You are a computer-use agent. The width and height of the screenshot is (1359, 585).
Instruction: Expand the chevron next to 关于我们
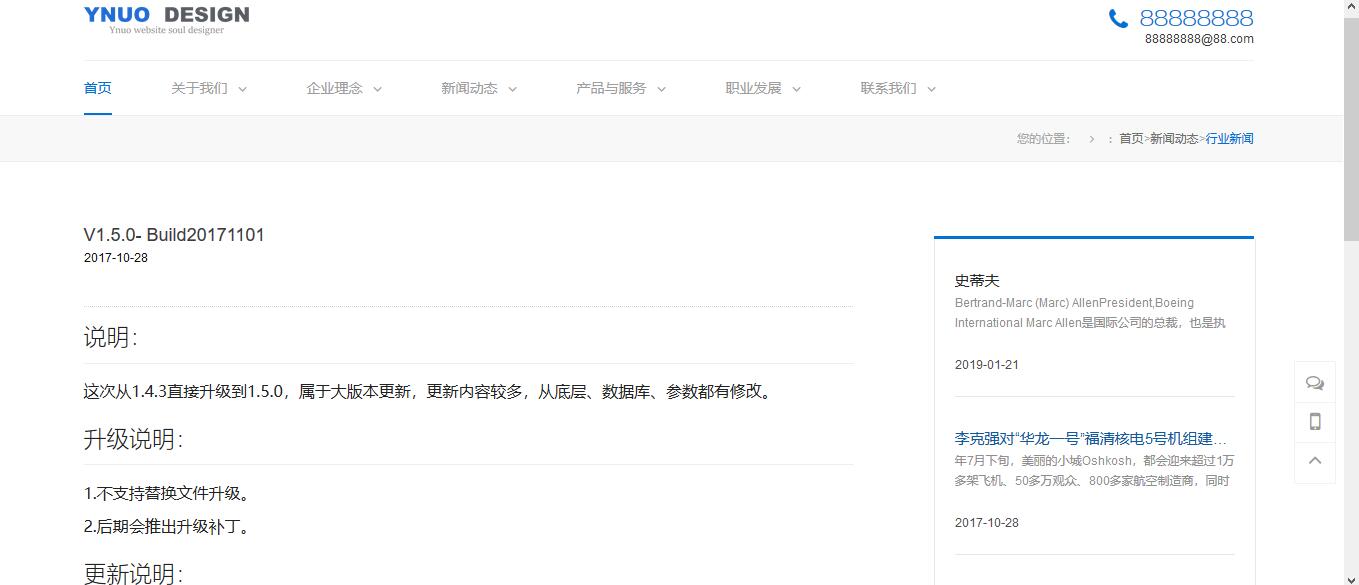242,89
